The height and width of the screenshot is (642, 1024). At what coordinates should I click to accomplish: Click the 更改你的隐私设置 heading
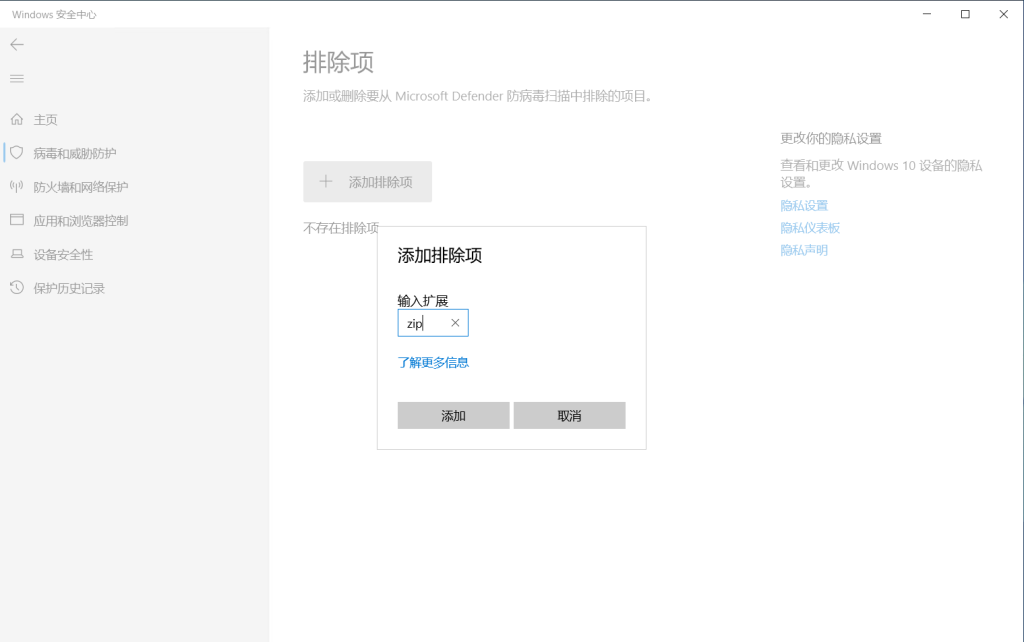pyautogui.click(x=831, y=138)
